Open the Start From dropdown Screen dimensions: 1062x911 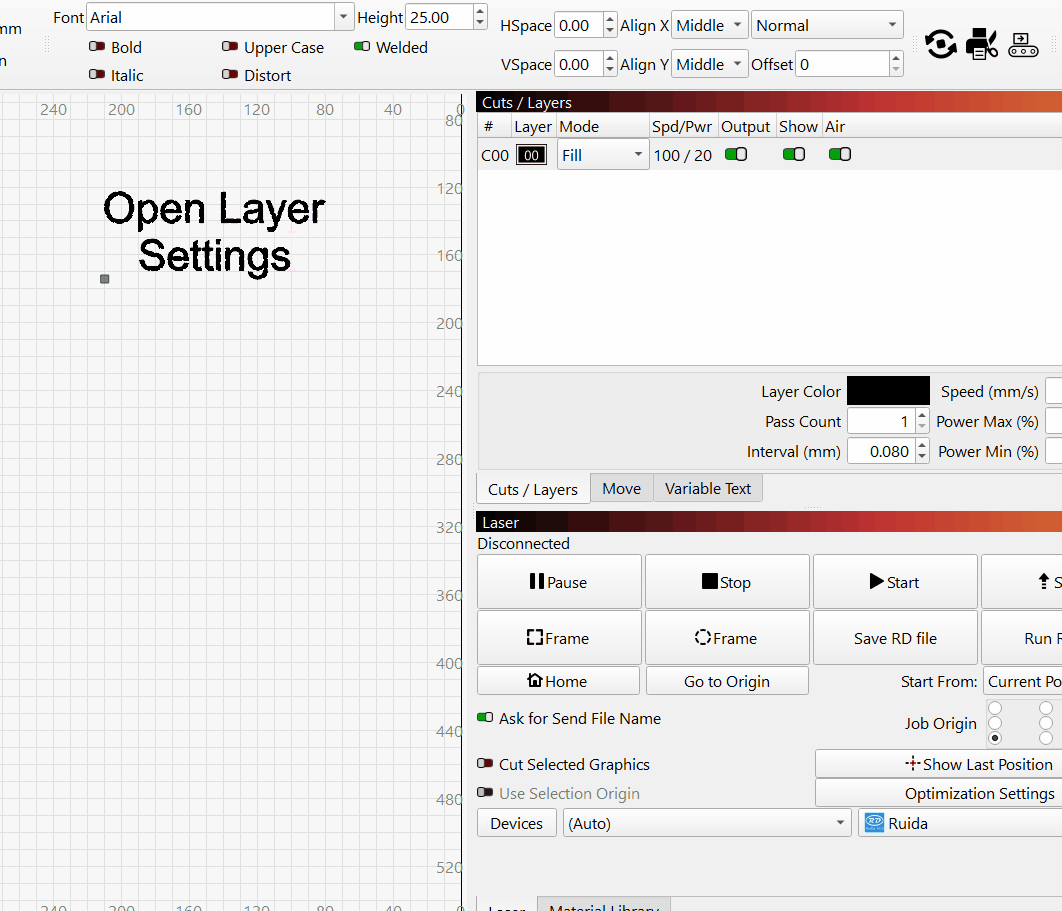point(1023,681)
